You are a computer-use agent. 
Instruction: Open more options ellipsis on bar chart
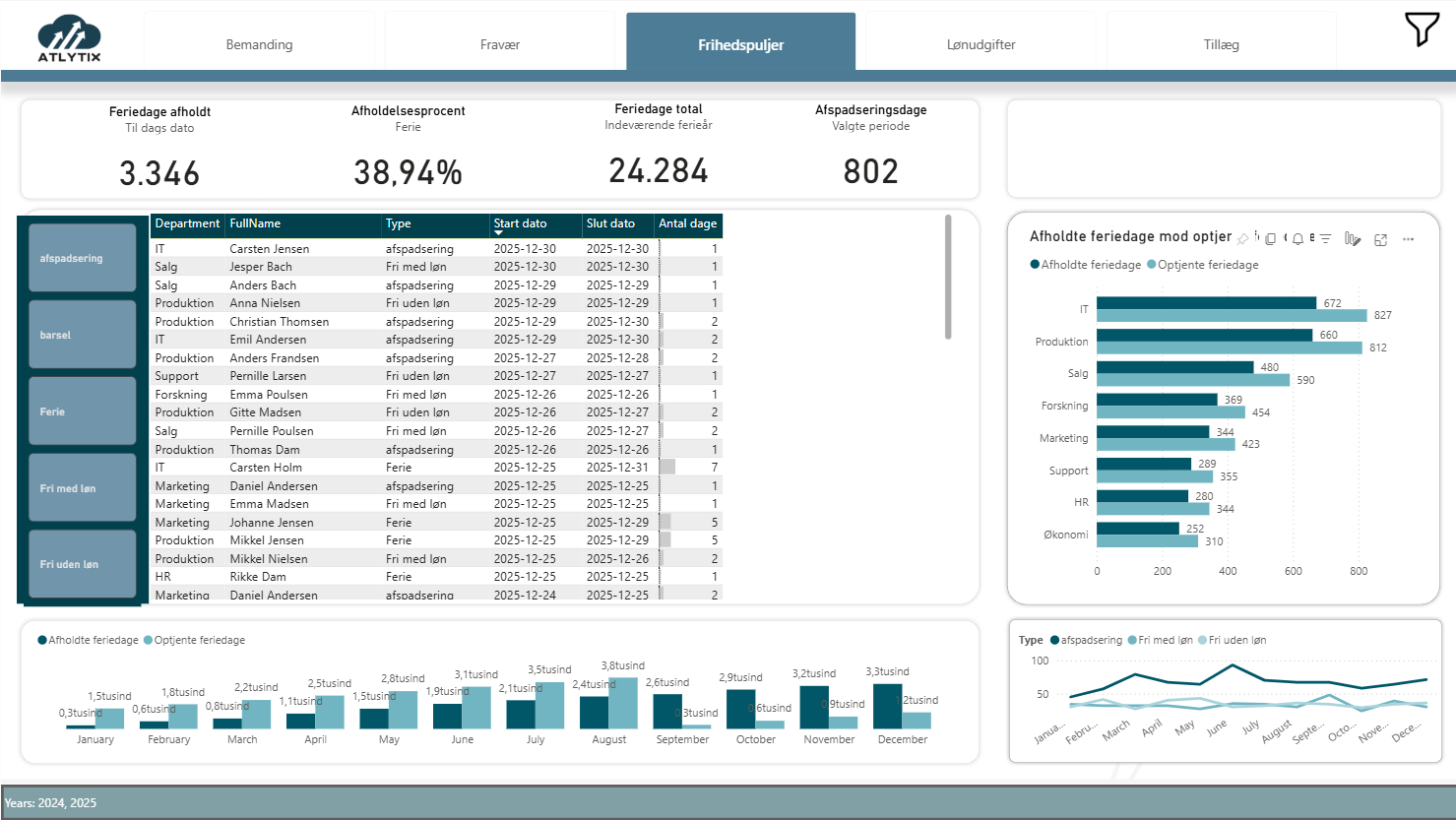tap(1408, 239)
